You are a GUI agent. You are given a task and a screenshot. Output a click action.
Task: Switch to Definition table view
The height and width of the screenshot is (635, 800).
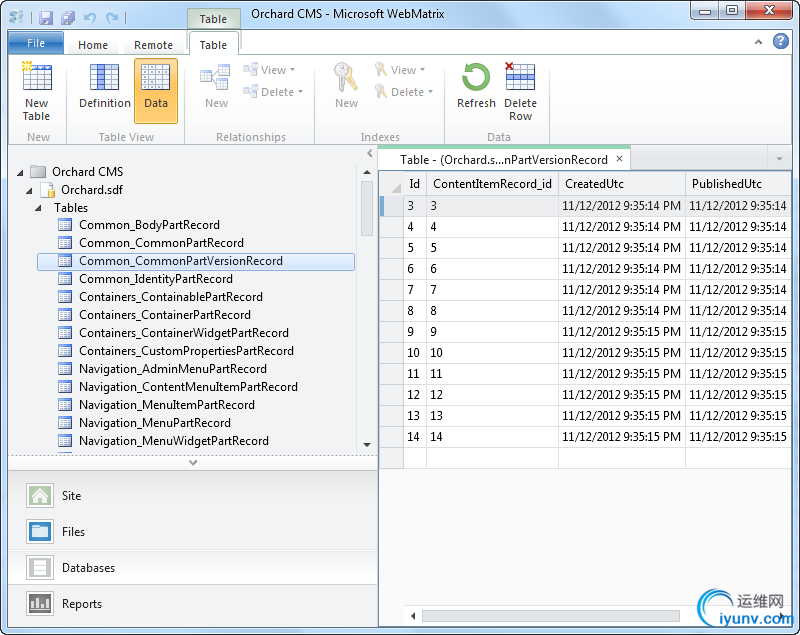(105, 85)
